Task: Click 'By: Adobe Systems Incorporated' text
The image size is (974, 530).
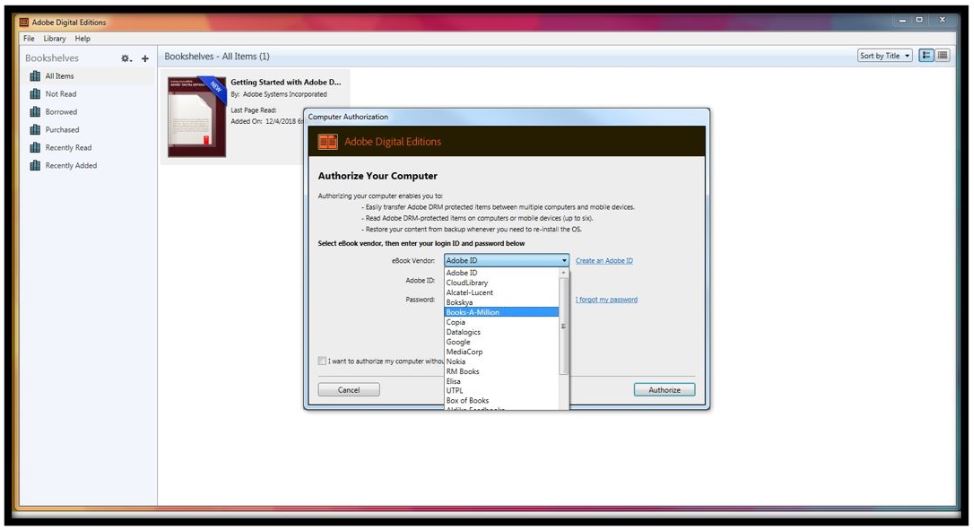Action: (x=279, y=94)
